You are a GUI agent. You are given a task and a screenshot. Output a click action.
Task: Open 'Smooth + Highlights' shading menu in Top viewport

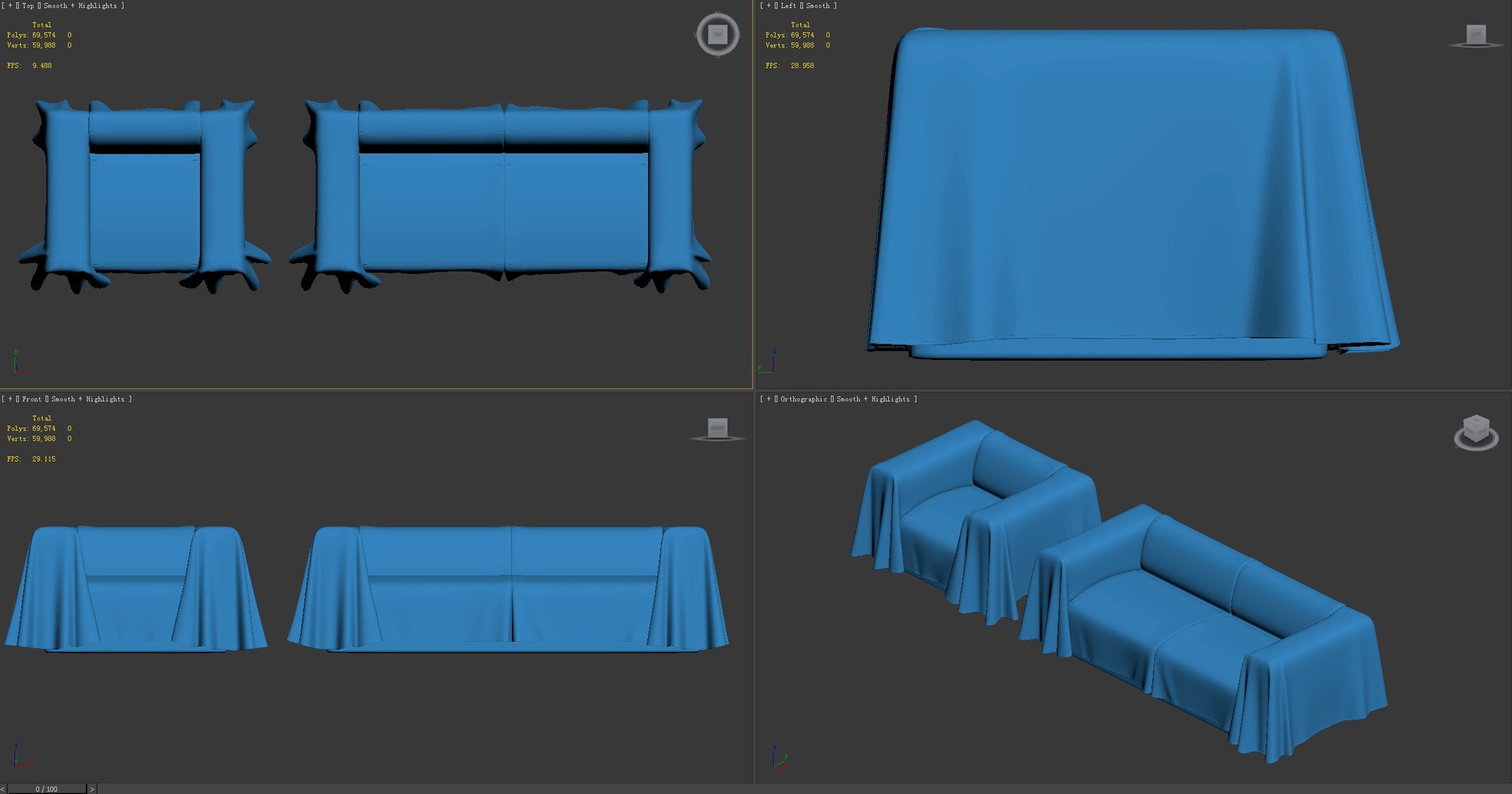pyautogui.click(x=80, y=6)
